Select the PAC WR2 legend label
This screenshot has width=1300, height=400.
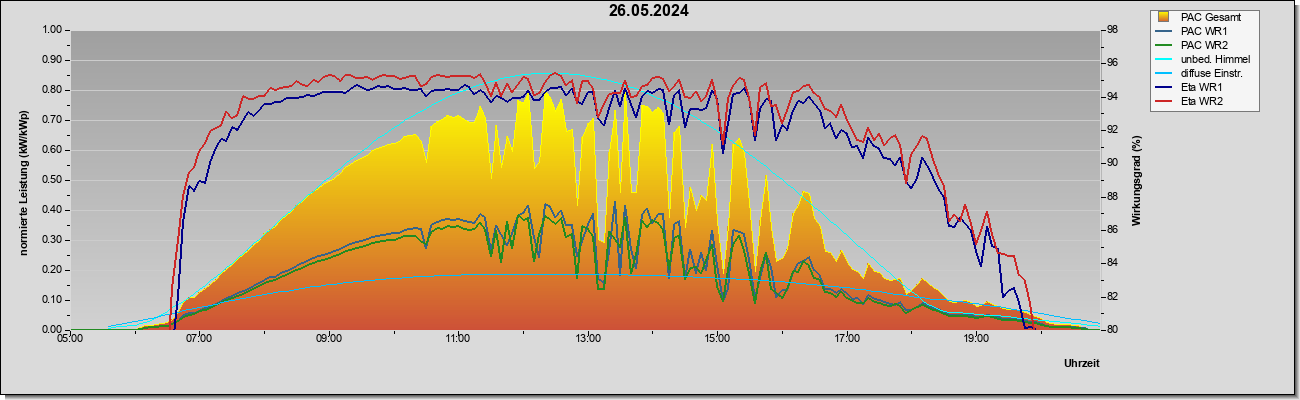[x=1203, y=45]
